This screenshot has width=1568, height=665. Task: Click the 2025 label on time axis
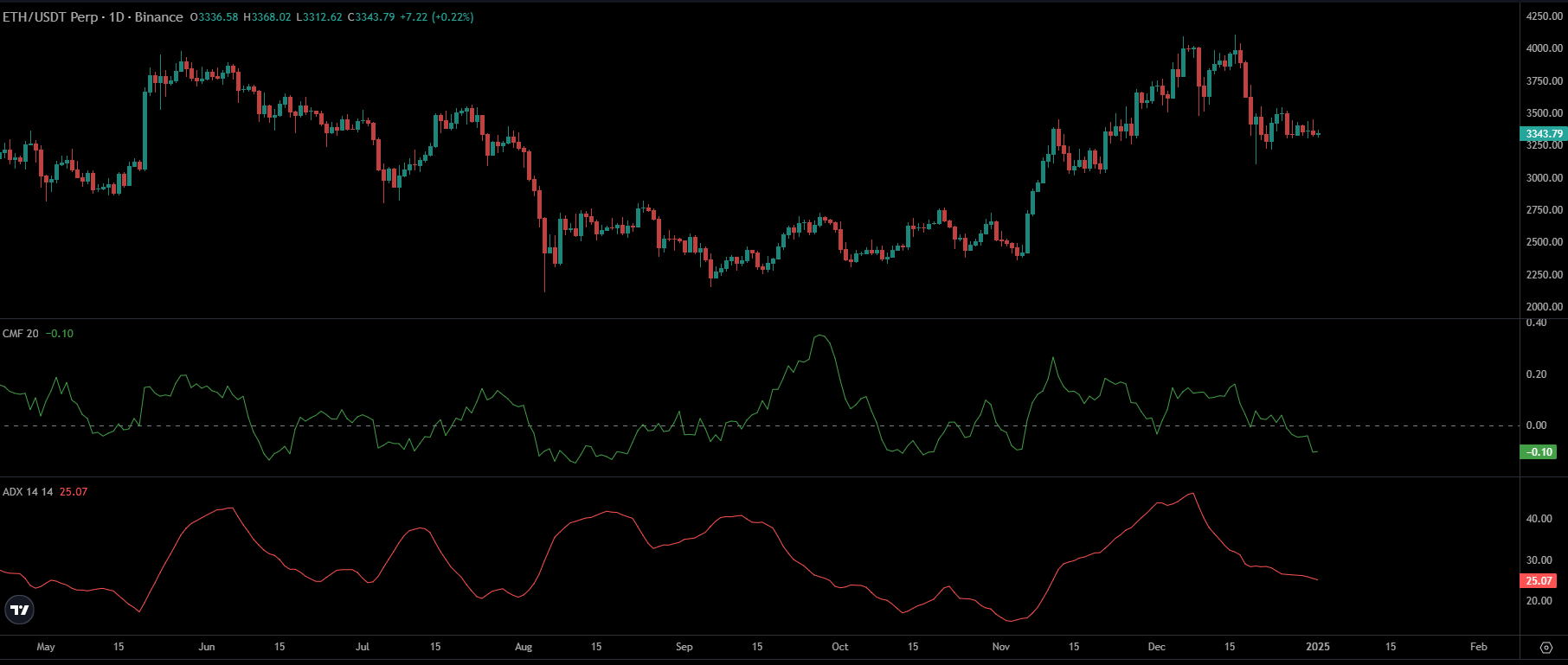(1318, 647)
